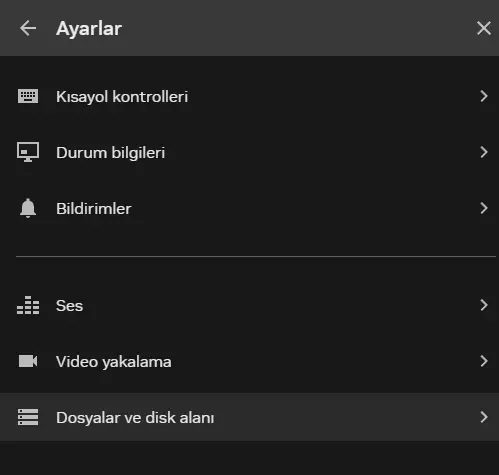The image size is (499, 475).
Task: Click the back arrow next to Ayarlar
Action: [x=28, y=28]
